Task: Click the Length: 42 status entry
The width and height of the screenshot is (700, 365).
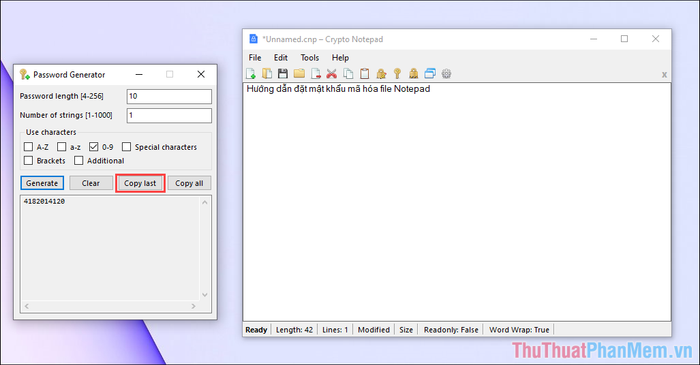Action: 294,330
